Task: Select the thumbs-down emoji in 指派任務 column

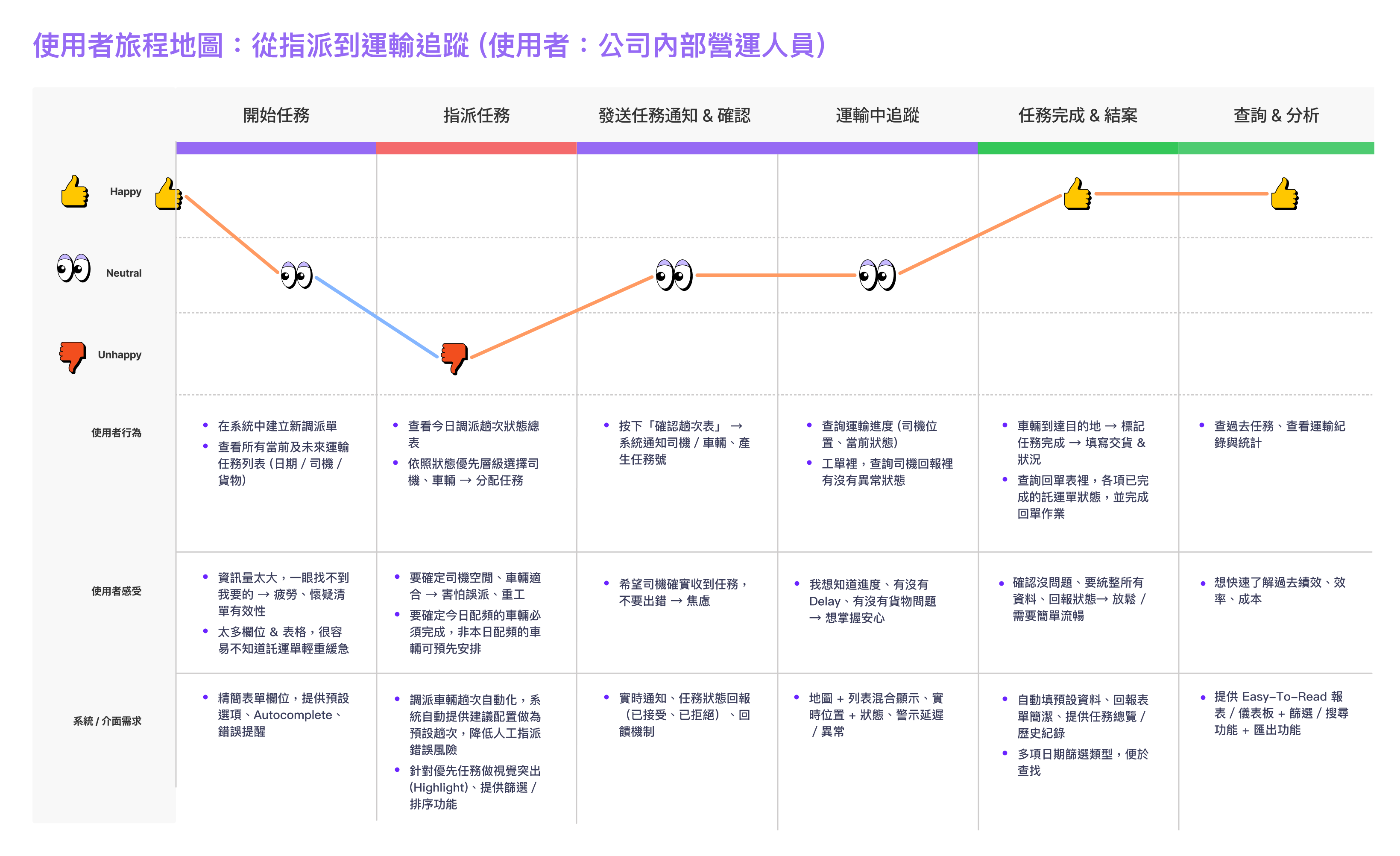Action: coord(454,358)
